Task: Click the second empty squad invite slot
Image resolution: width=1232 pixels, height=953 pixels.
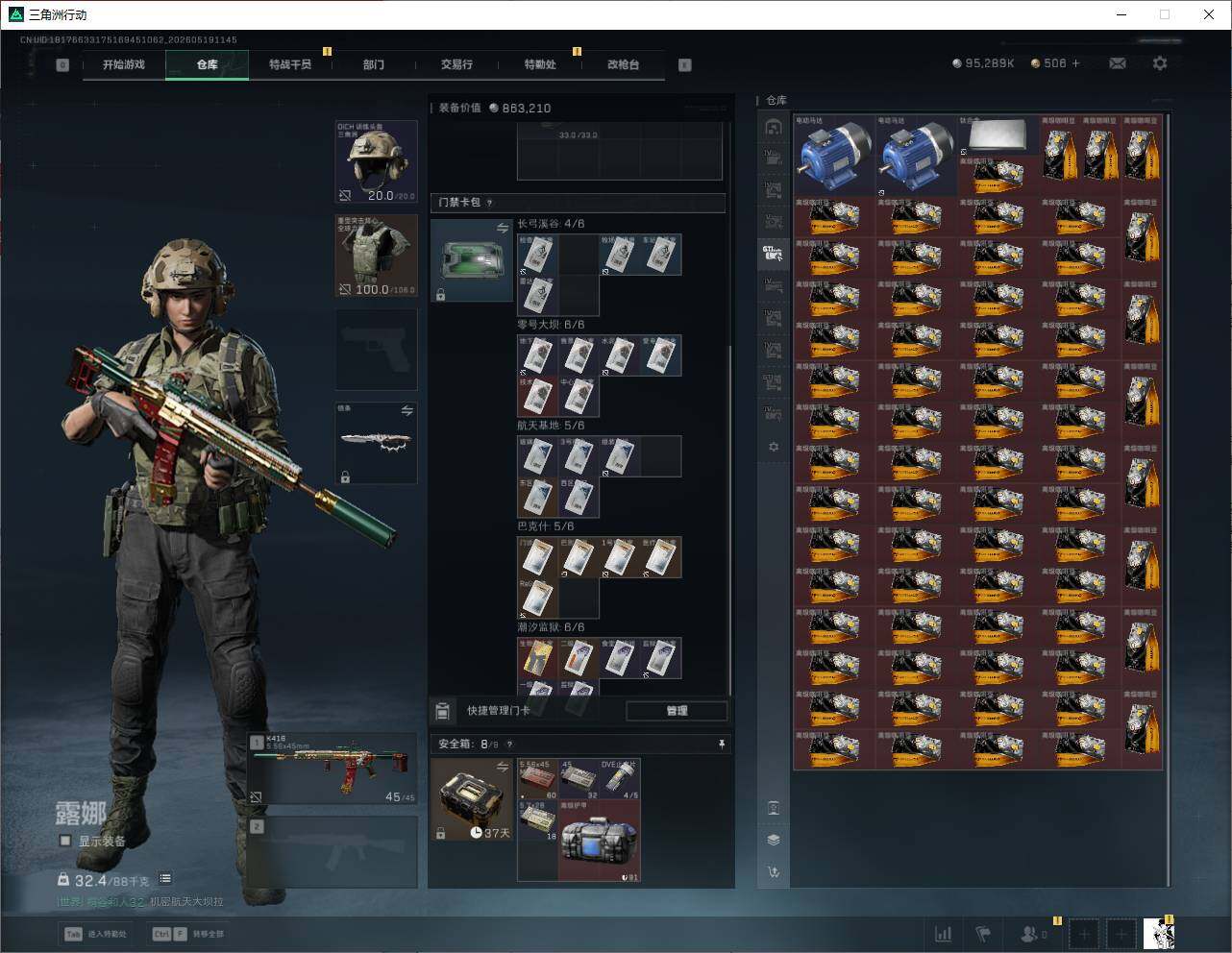Action: click(1121, 933)
